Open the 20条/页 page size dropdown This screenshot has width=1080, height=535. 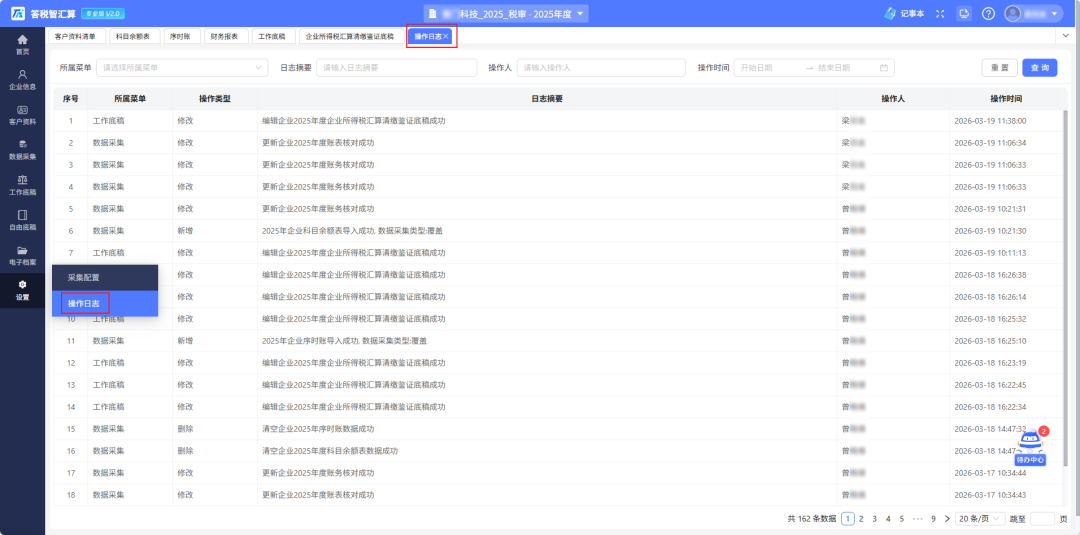pyautogui.click(x=979, y=519)
